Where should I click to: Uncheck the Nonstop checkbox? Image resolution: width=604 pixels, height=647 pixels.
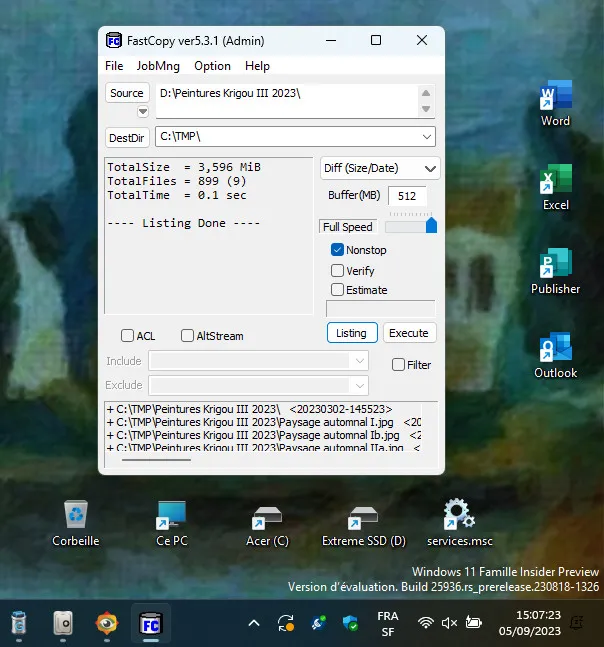coord(337,250)
